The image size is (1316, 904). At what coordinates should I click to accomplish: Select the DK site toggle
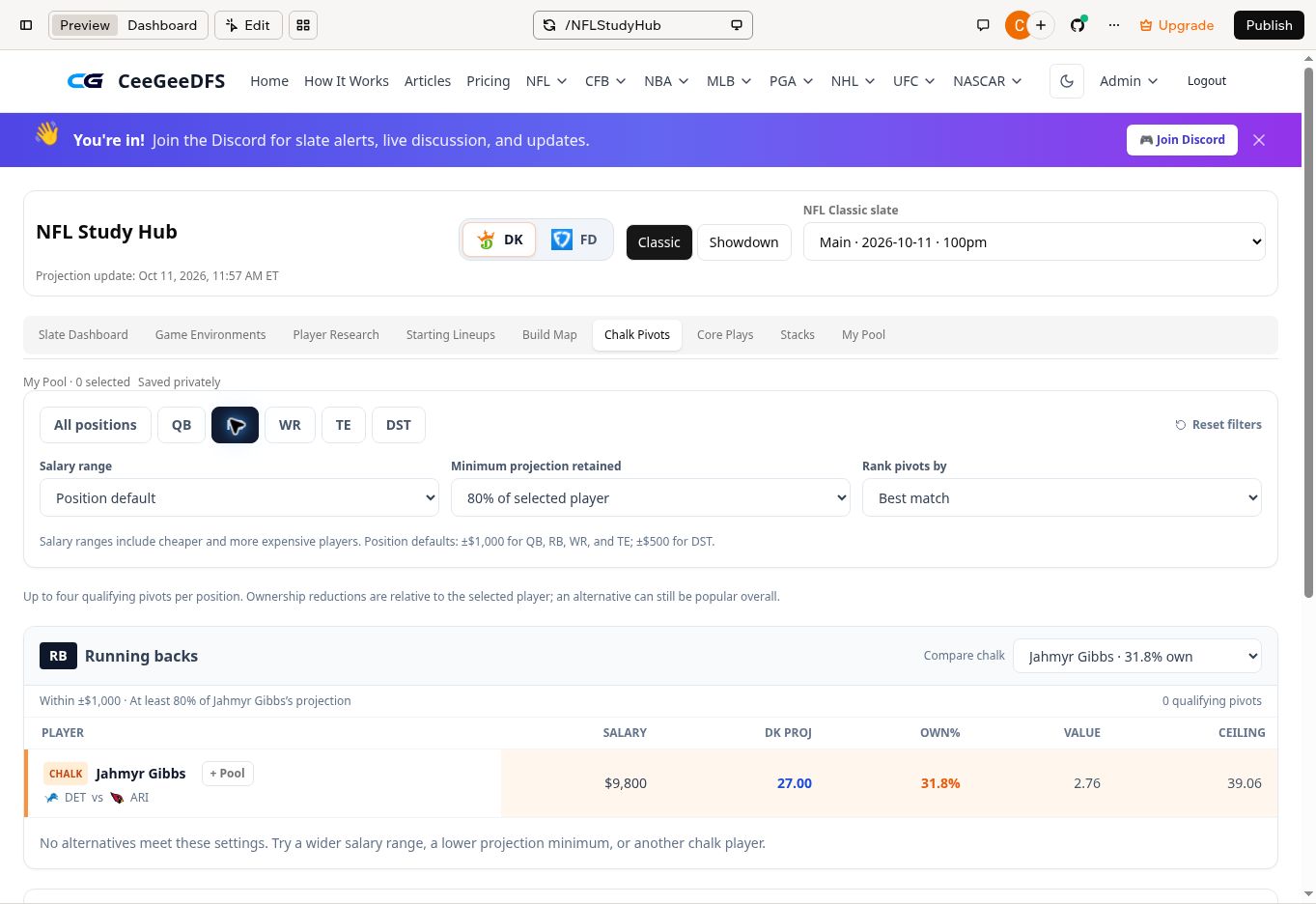(499, 240)
